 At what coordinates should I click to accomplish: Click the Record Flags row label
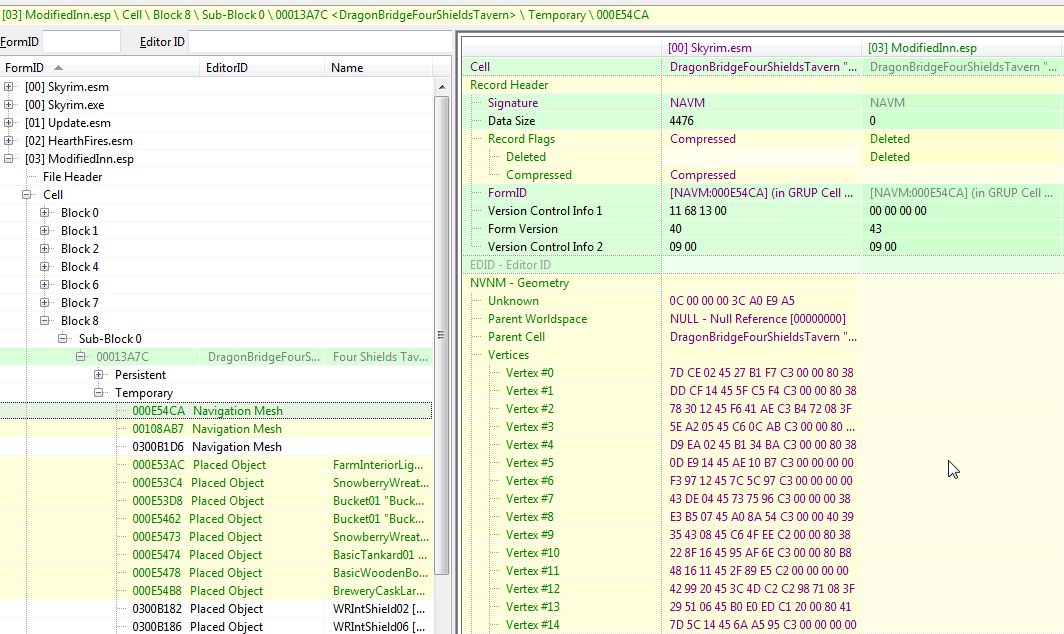pos(521,138)
